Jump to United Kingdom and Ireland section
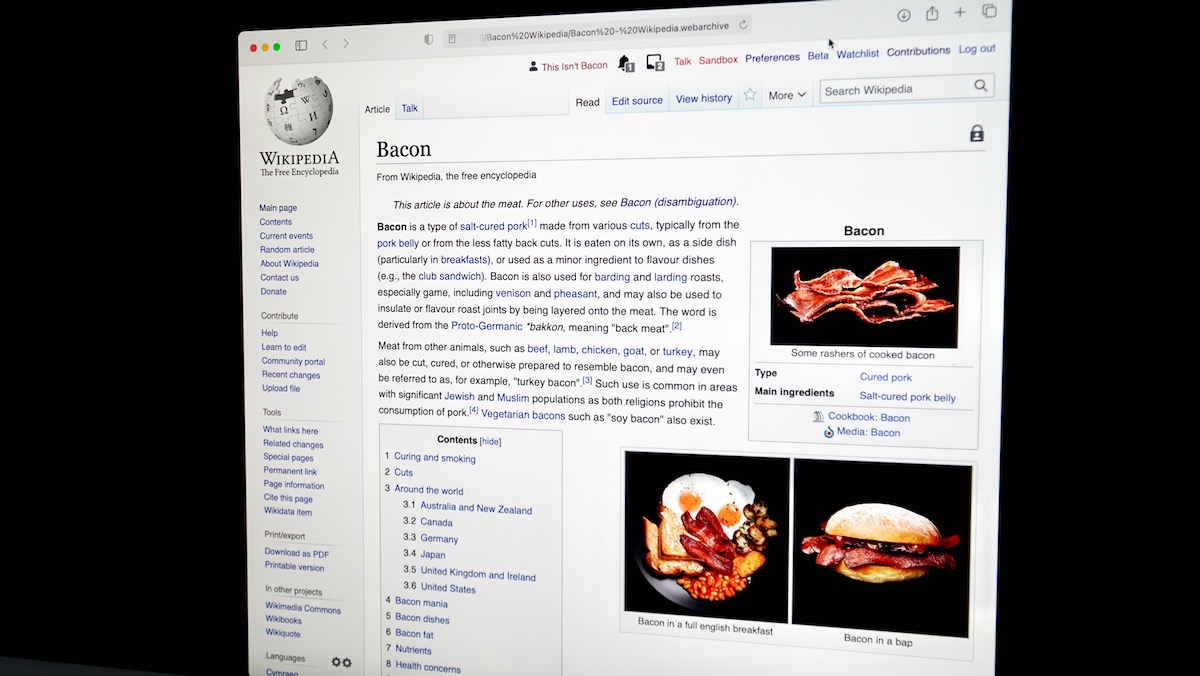The width and height of the screenshot is (1200, 676). tap(478, 574)
